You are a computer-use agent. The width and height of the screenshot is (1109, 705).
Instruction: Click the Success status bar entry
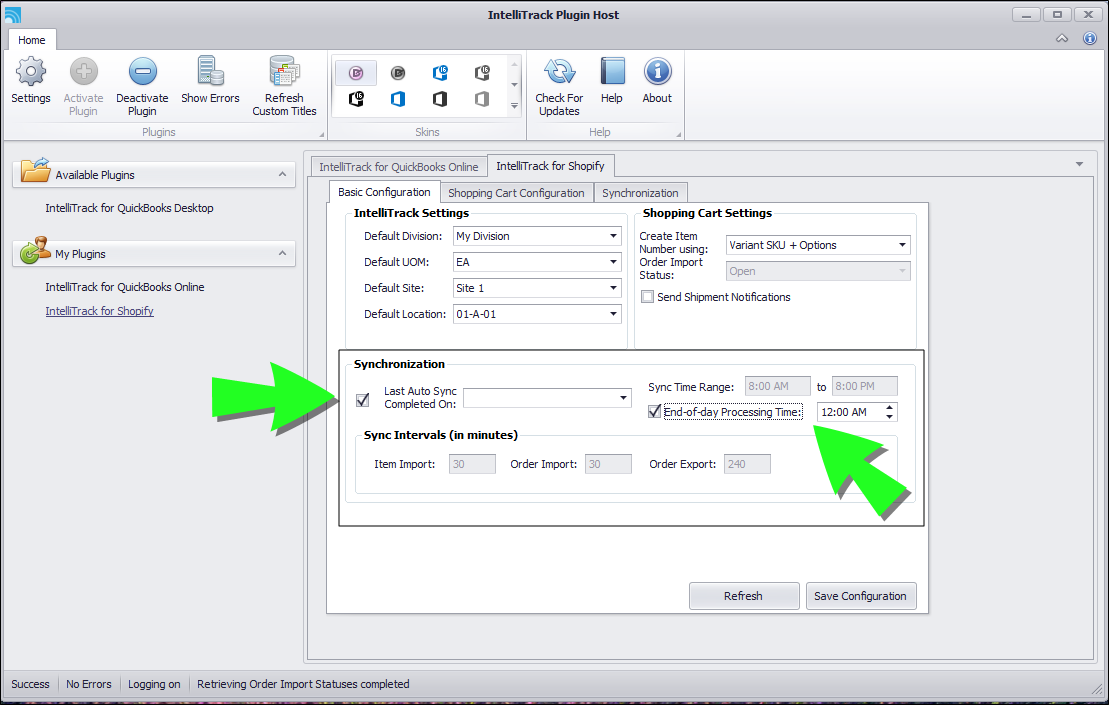pyautogui.click(x=30, y=684)
